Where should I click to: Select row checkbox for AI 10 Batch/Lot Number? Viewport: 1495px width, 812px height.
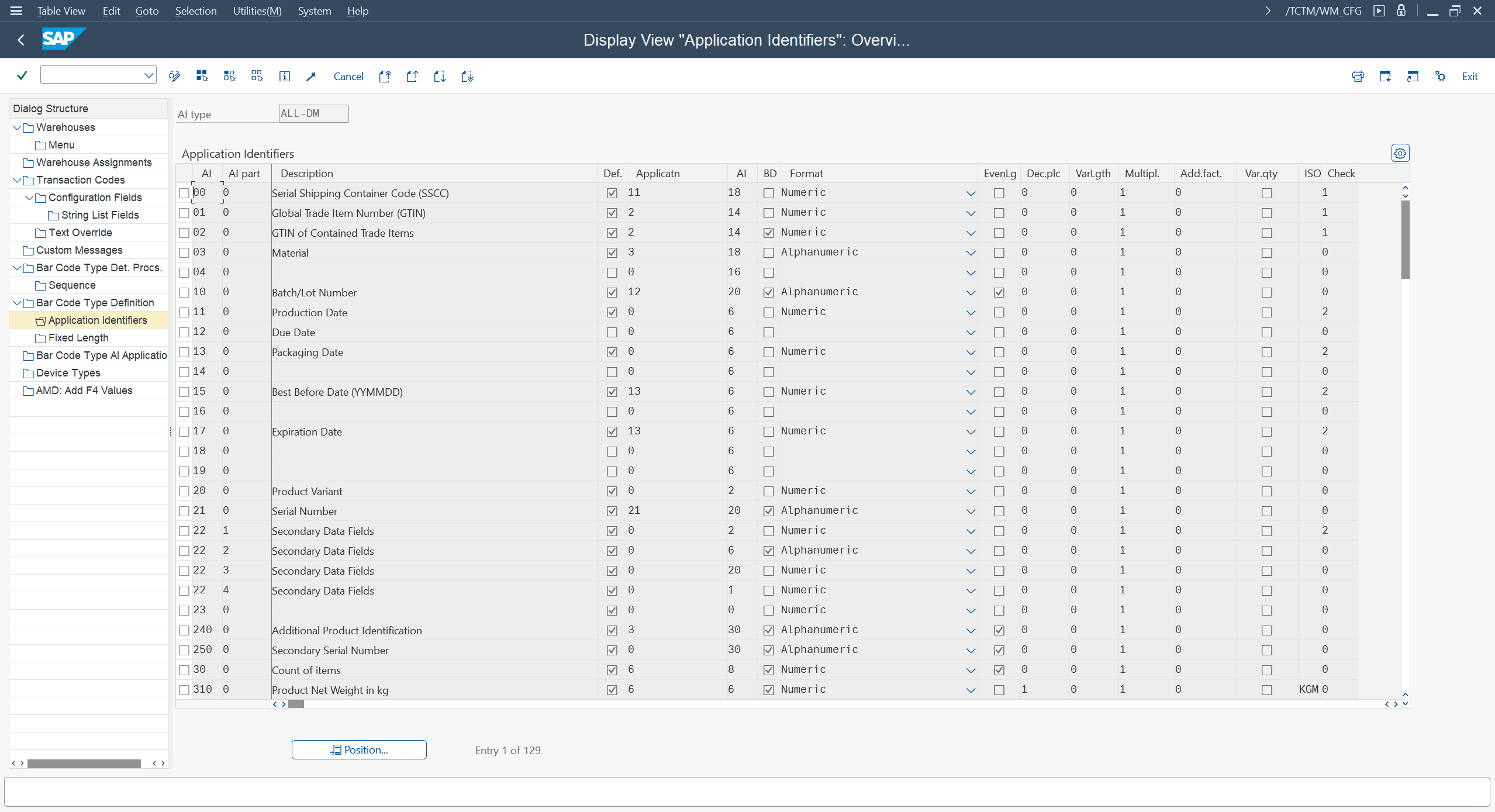(x=184, y=292)
